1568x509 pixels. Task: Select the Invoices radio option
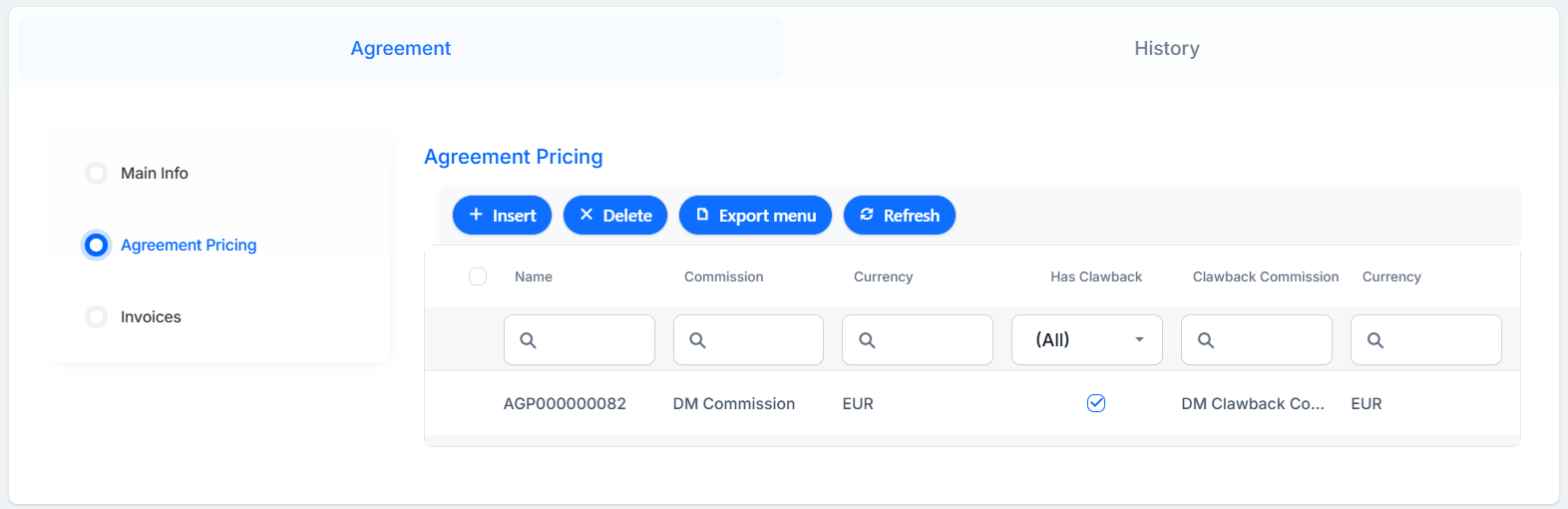coord(97,317)
